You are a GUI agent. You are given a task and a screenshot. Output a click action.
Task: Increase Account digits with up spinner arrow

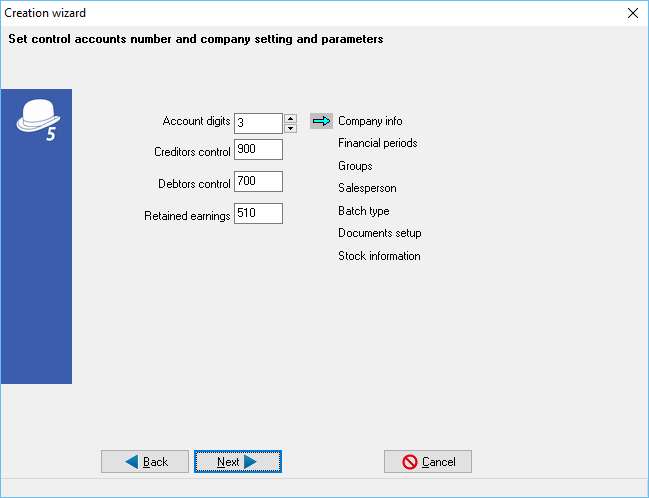pos(290,118)
